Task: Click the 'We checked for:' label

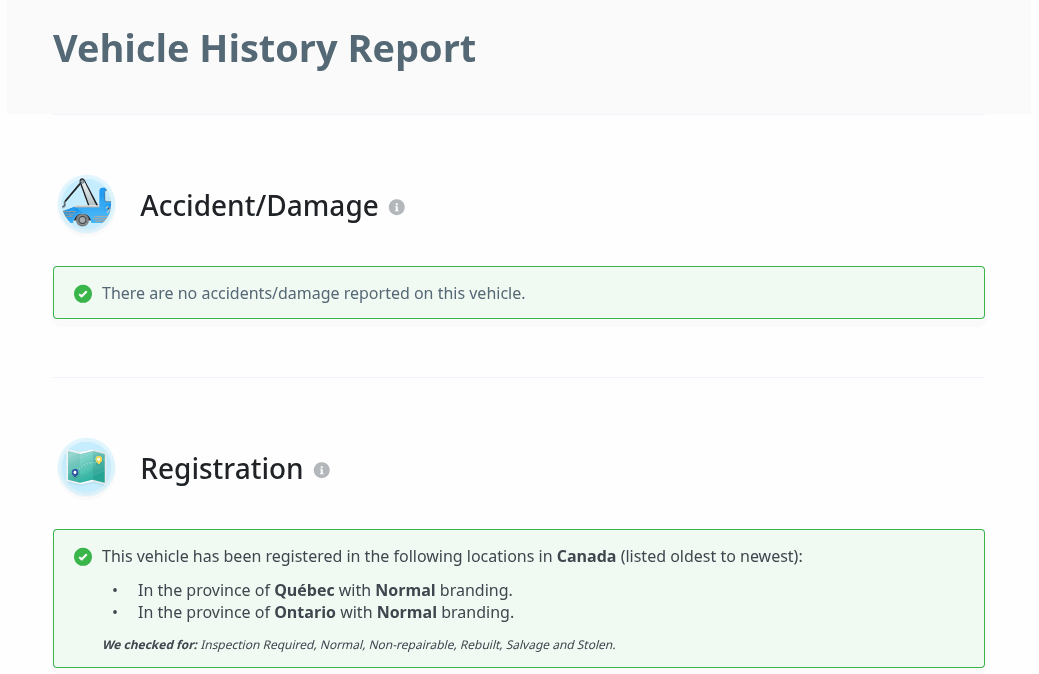Action: point(150,645)
